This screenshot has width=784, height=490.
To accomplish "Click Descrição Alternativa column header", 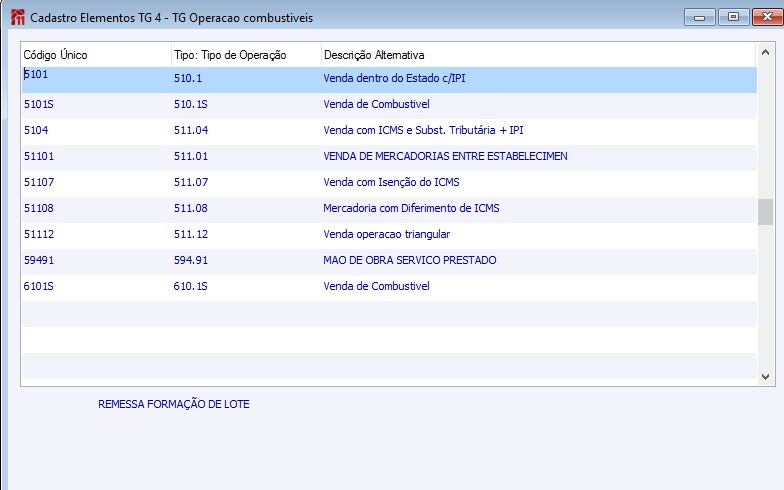I will click(538, 55).
